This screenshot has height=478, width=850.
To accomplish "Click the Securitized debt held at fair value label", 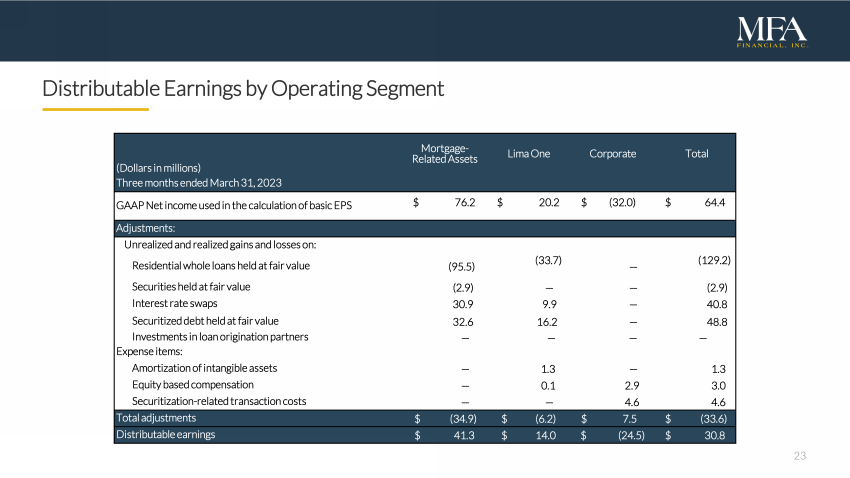I will click(205, 321).
